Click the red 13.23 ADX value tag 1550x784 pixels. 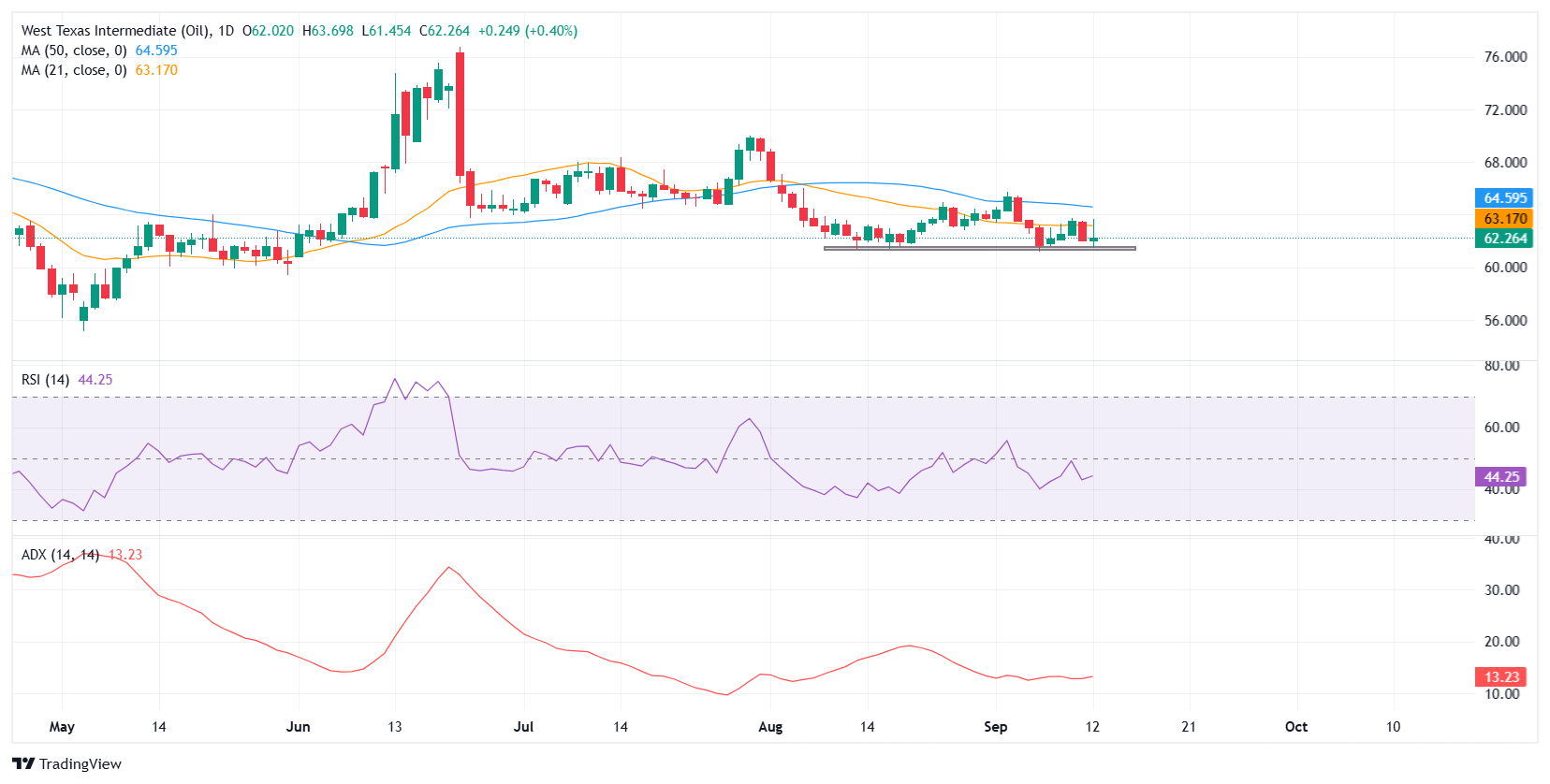tap(1500, 676)
